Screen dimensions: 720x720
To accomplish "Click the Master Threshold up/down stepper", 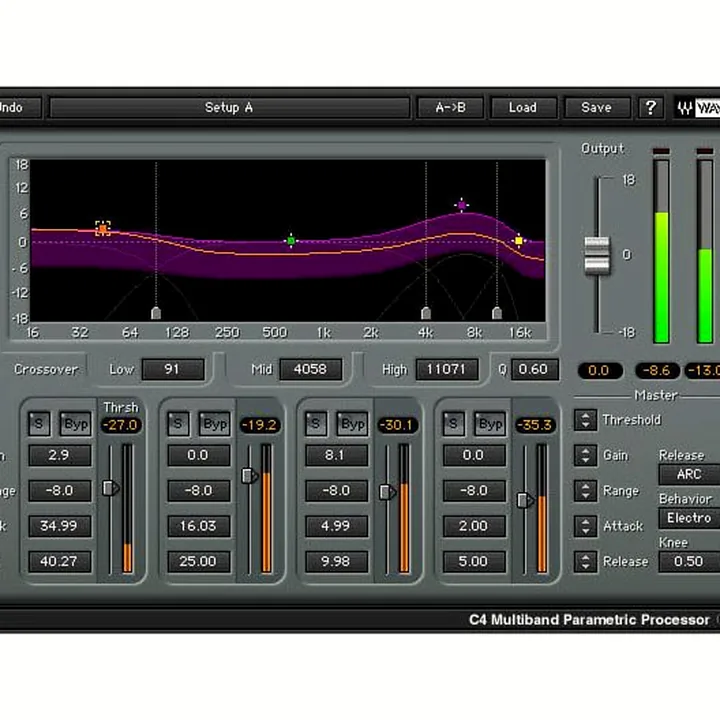I will click(x=585, y=420).
